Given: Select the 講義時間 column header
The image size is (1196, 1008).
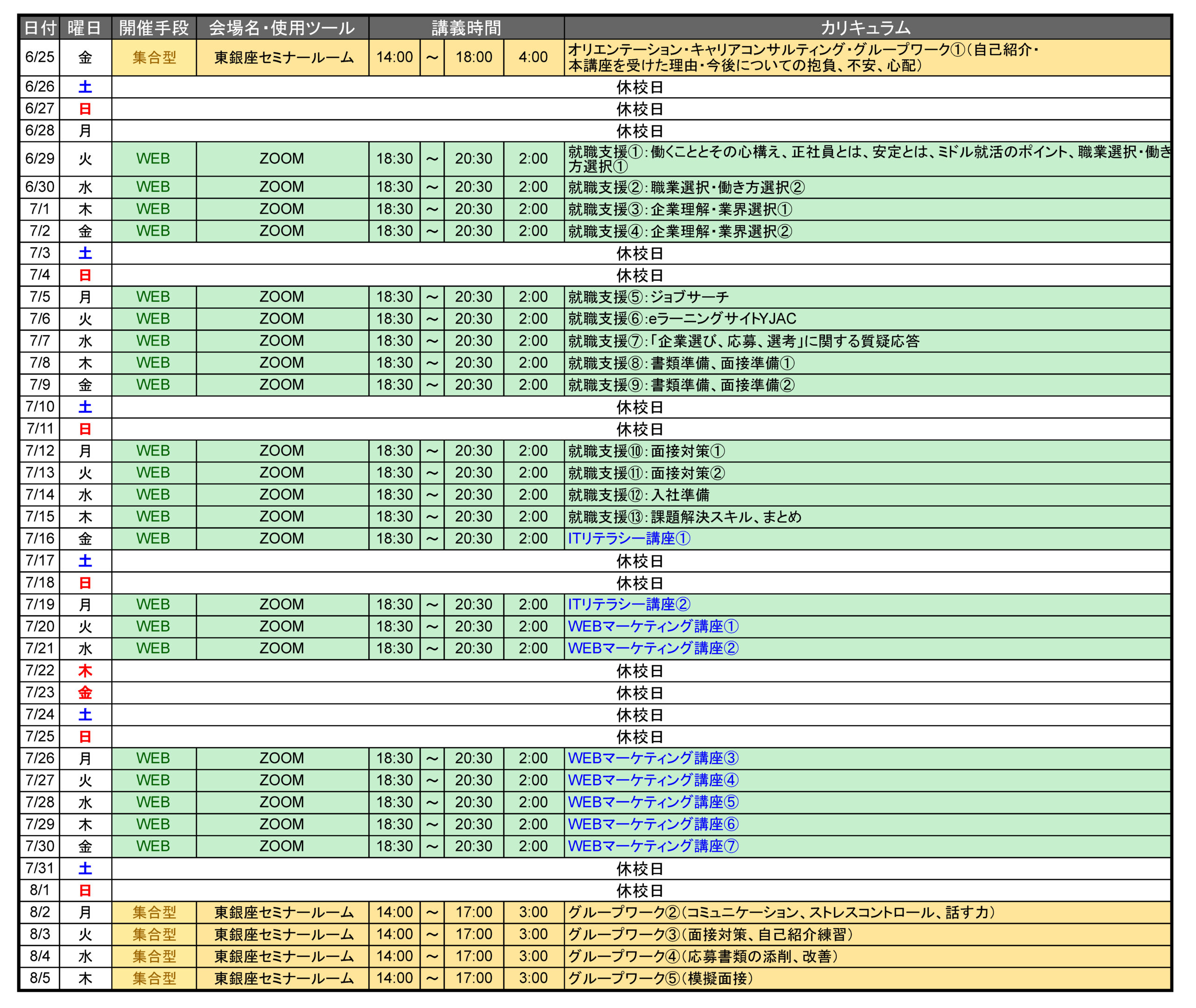Looking at the screenshot, I should [466, 28].
